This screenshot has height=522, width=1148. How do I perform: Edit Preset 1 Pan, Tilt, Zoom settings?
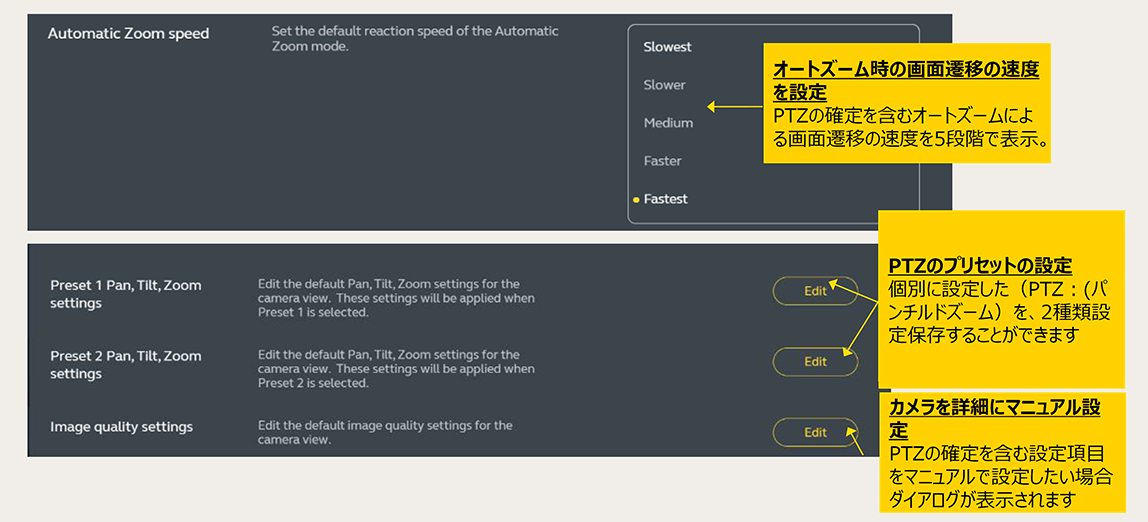point(815,291)
